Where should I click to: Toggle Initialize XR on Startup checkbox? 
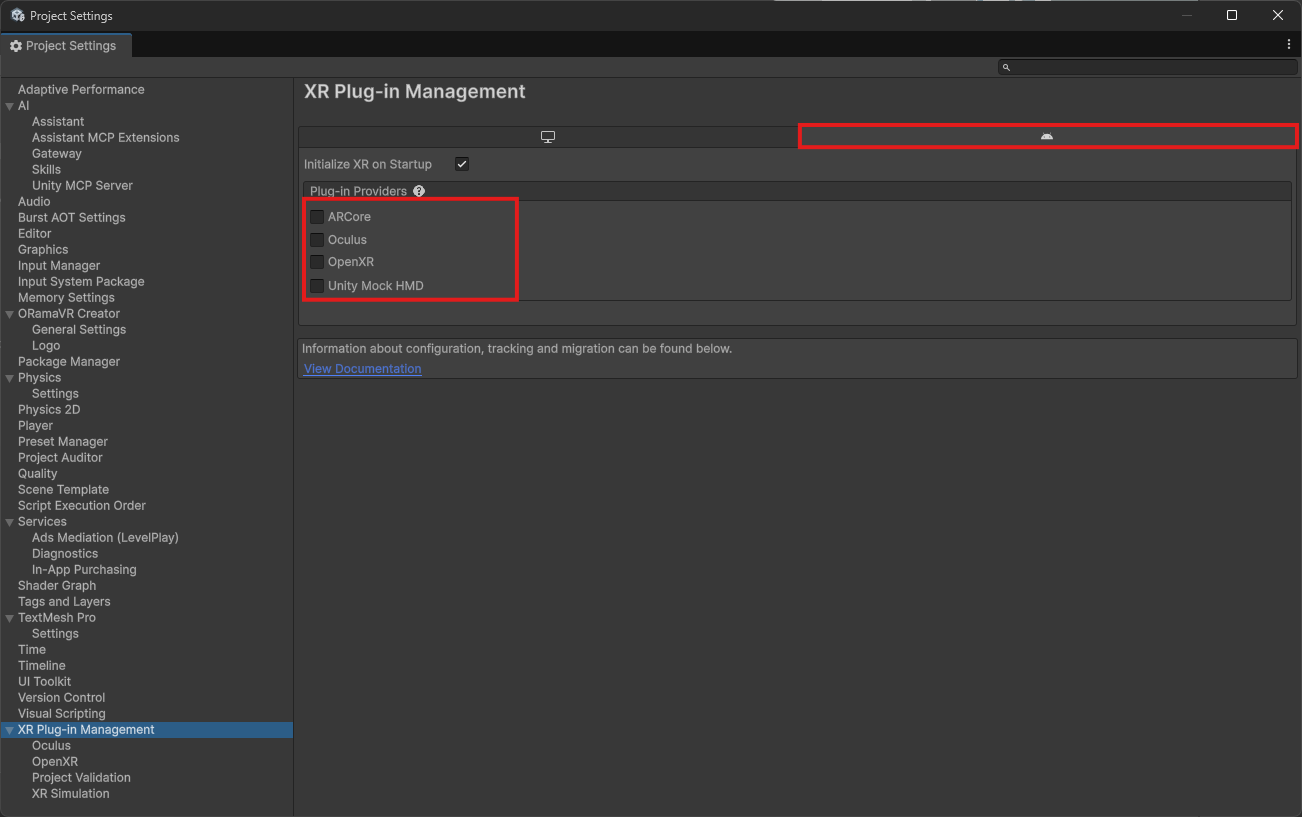462,164
